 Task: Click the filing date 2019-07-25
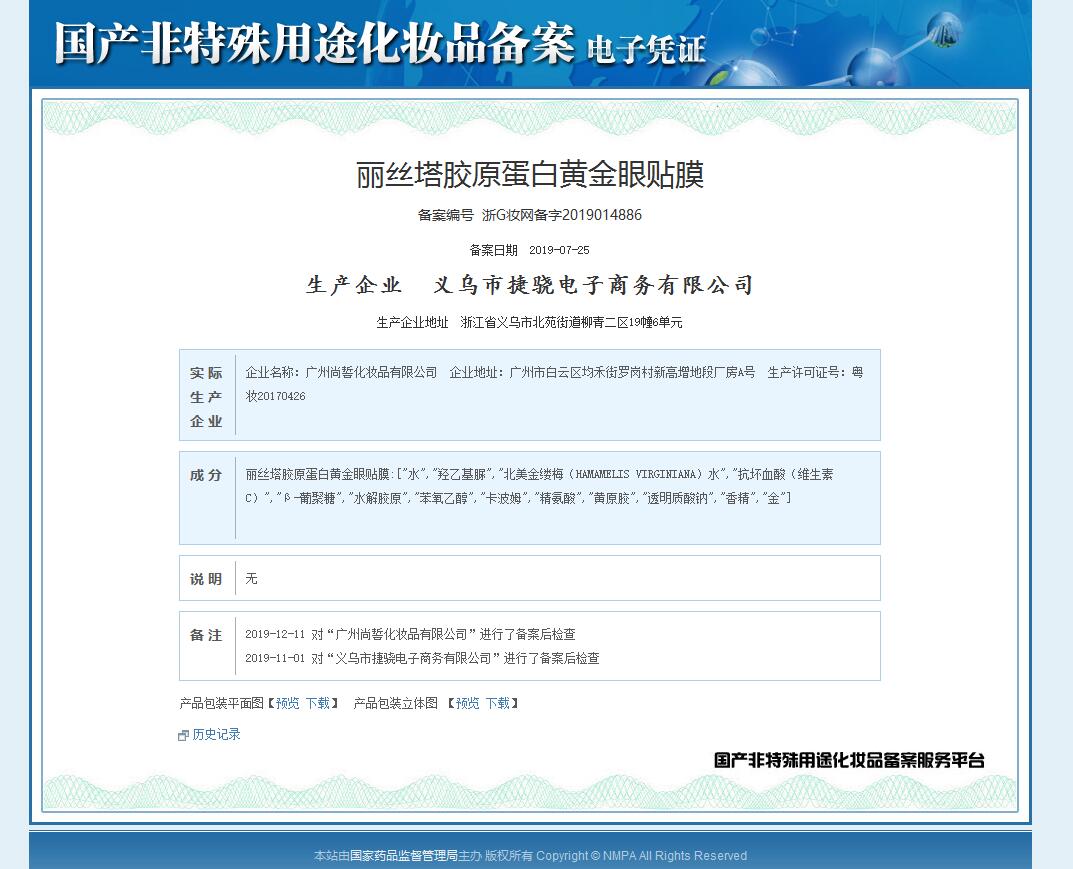(559, 250)
